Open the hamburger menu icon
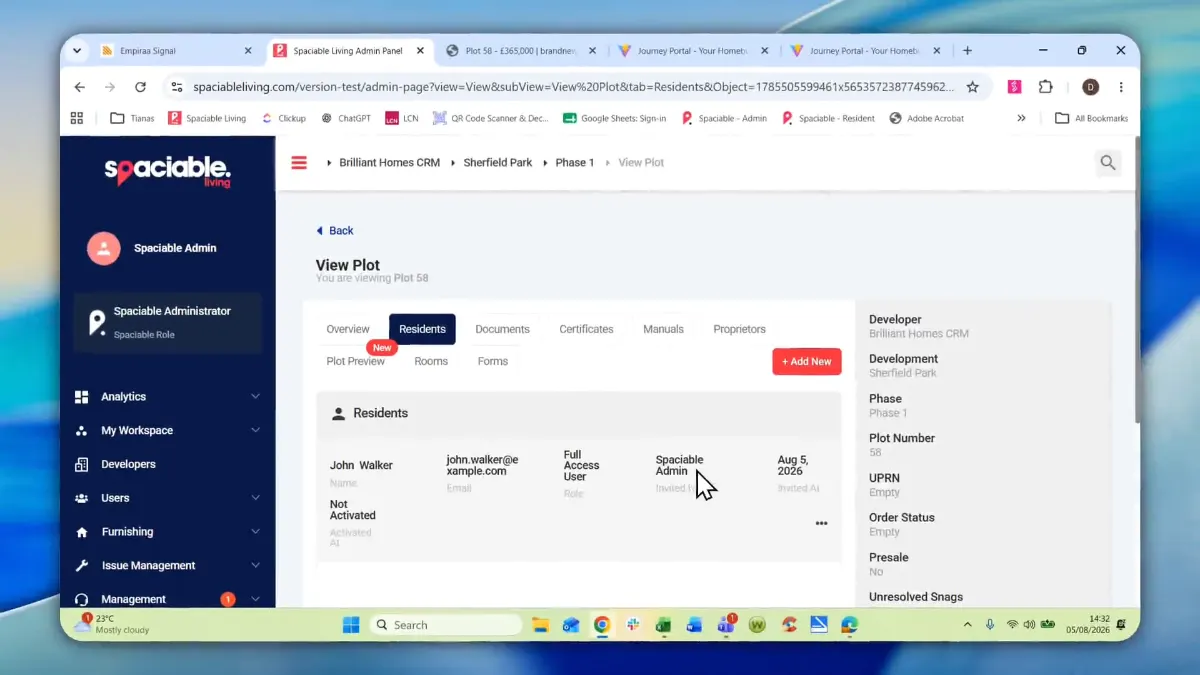Viewport: 1200px width, 675px height. tap(299, 162)
